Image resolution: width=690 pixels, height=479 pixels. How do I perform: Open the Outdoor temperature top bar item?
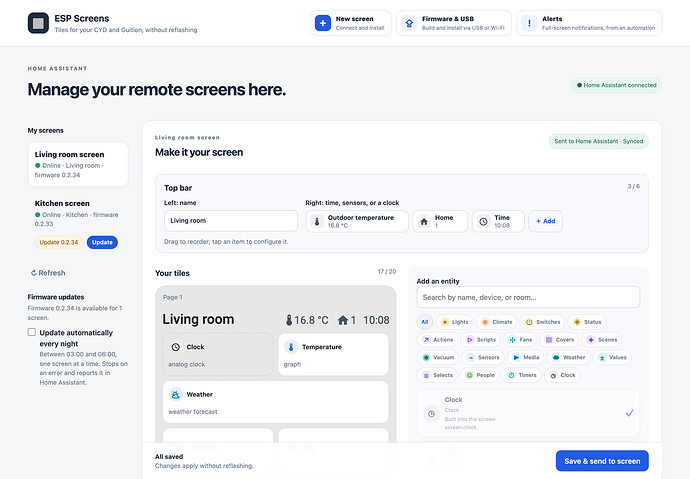point(357,221)
